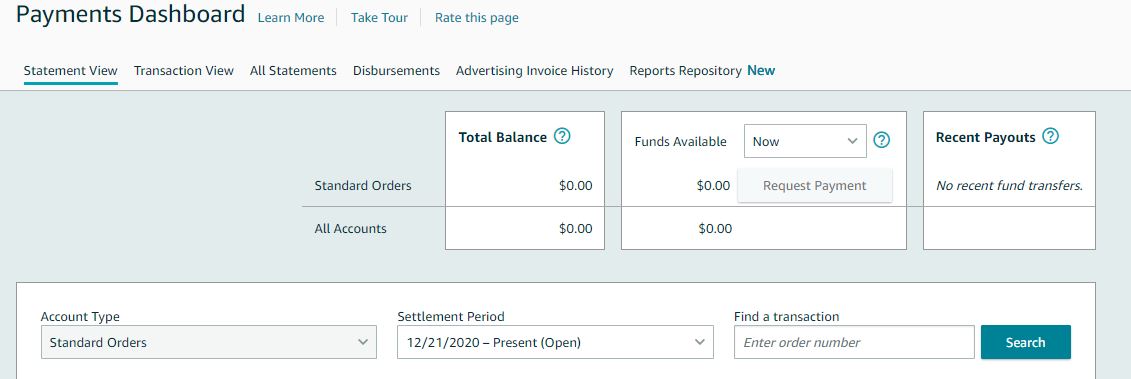Click the chevron arrow of Account Type

(363, 342)
